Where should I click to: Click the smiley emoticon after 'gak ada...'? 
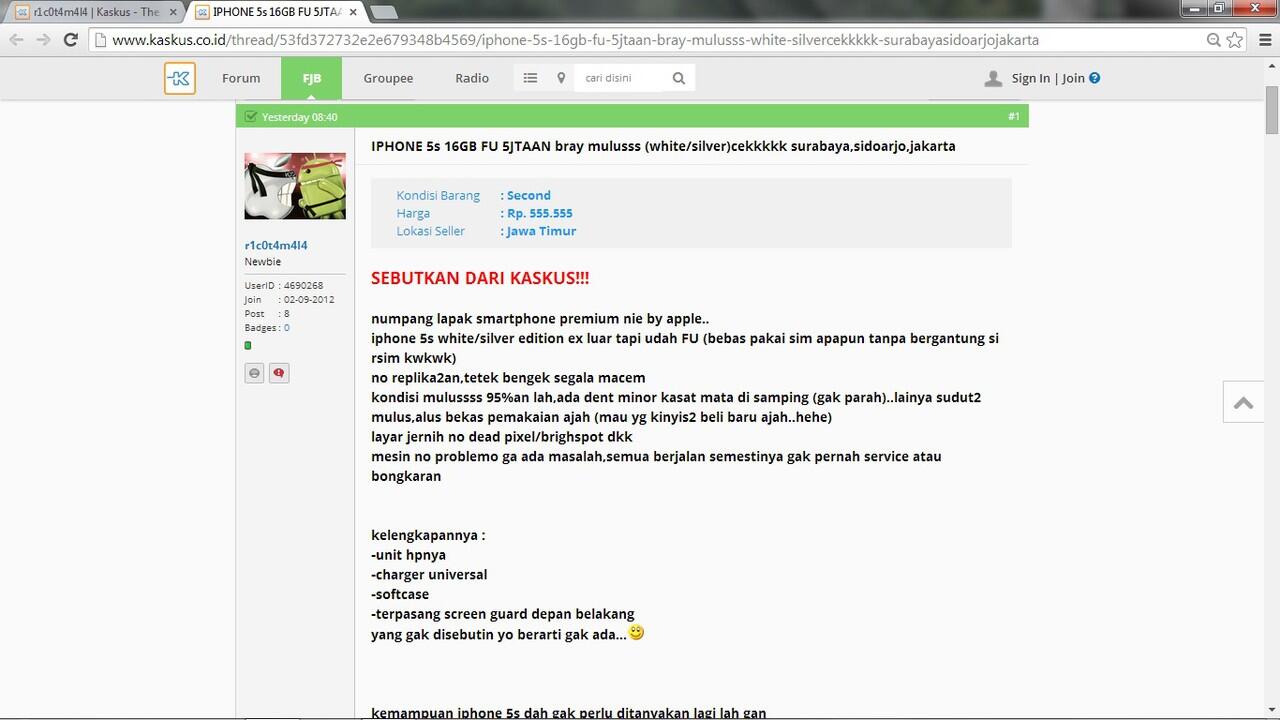pos(636,633)
